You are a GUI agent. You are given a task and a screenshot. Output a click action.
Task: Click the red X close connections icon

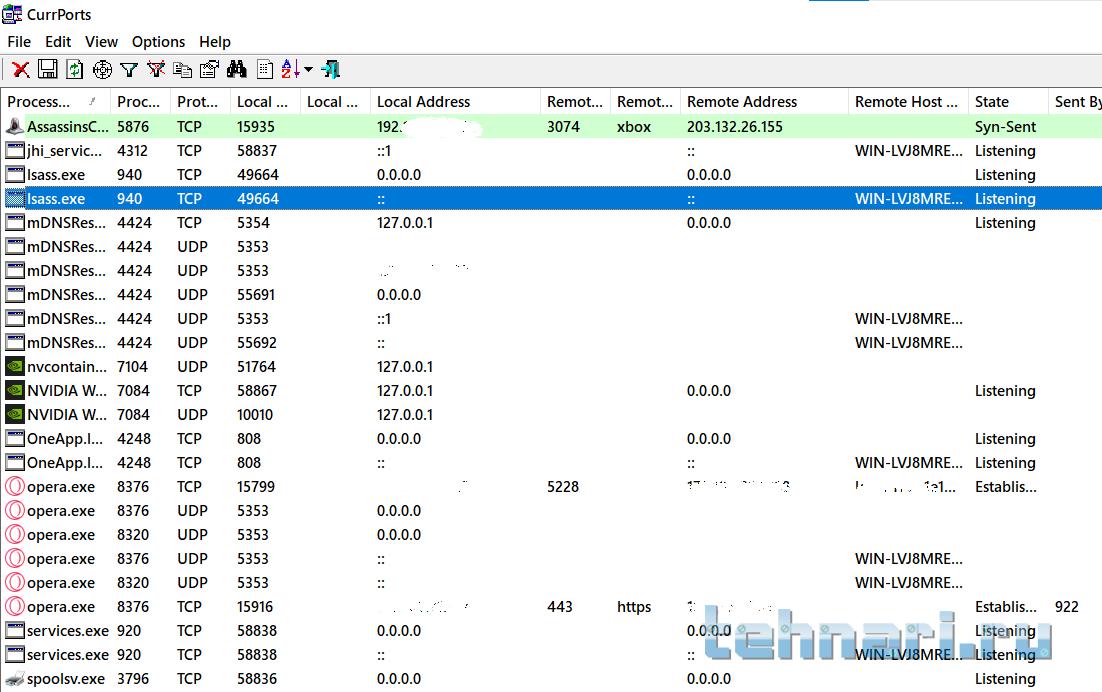point(20,70)
